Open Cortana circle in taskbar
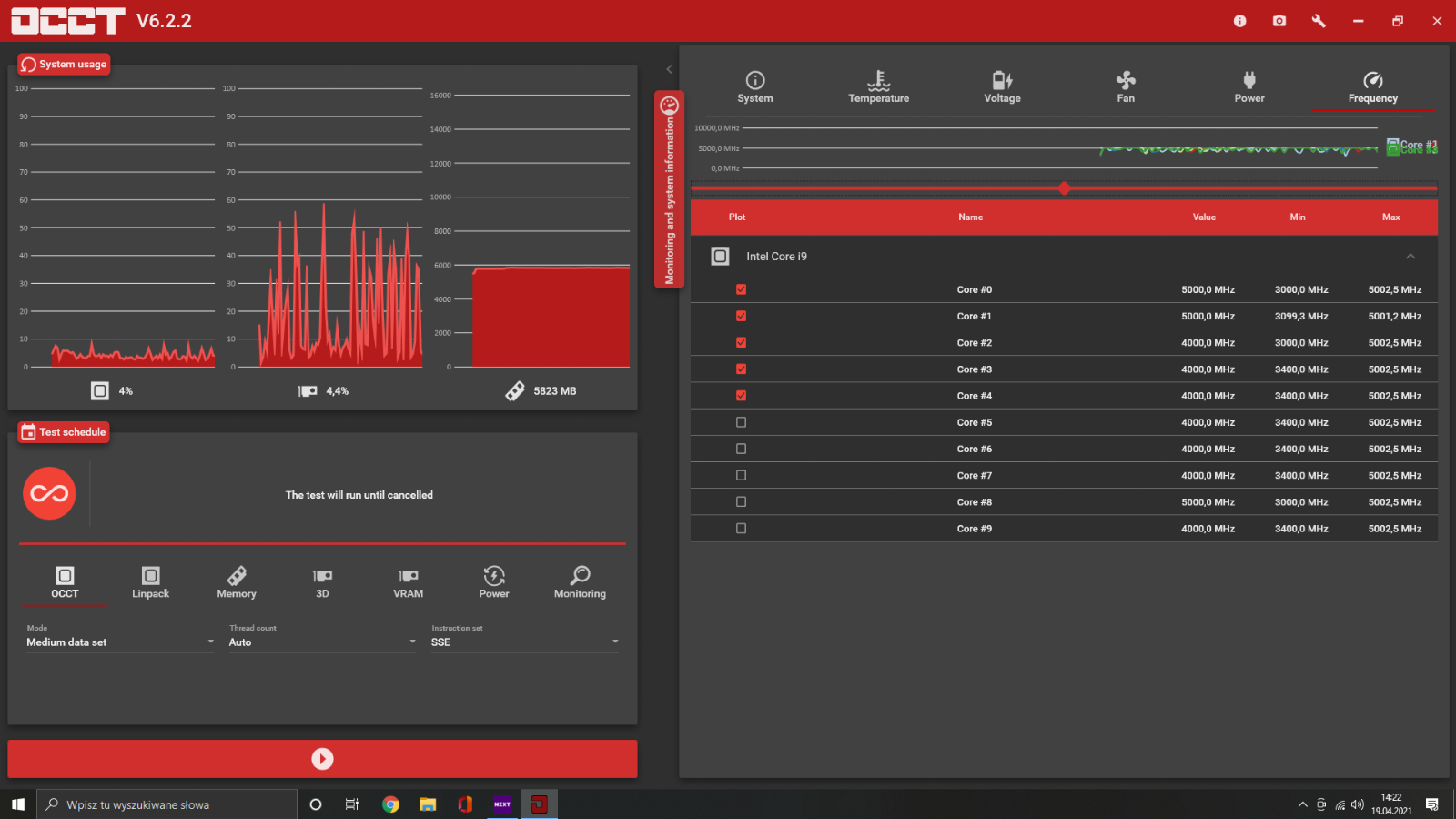Image resolution: width=1456 pixels, height=819 pixels. click(x=316, y=804)
